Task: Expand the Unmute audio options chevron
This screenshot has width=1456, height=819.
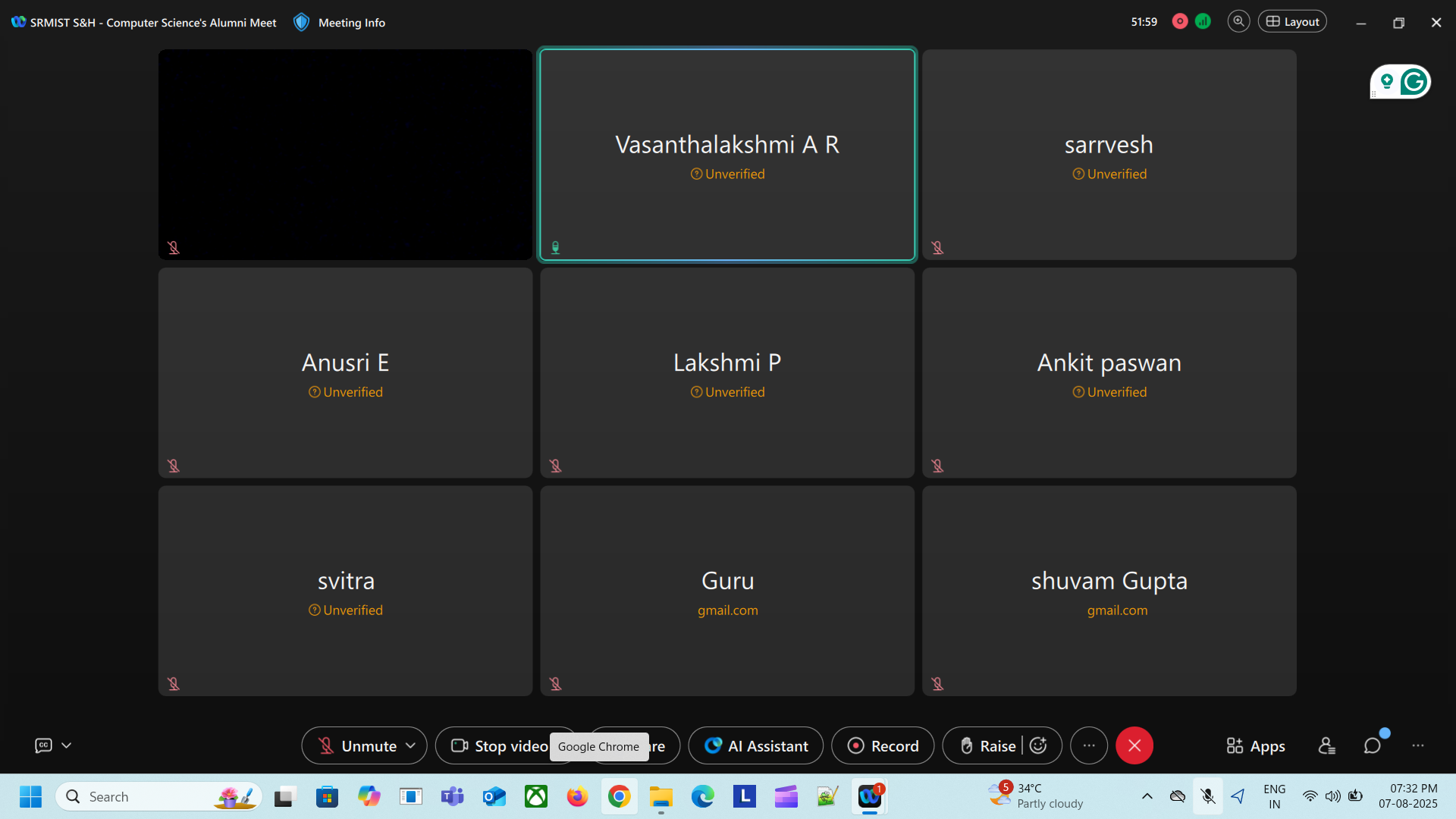Action: 411,746
